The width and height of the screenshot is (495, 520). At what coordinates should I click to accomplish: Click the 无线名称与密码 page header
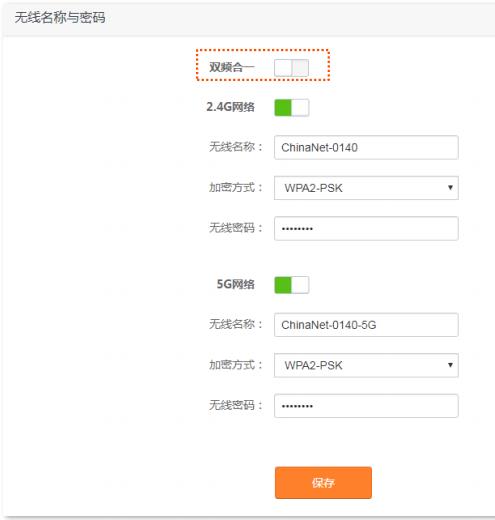click(60, 17)
